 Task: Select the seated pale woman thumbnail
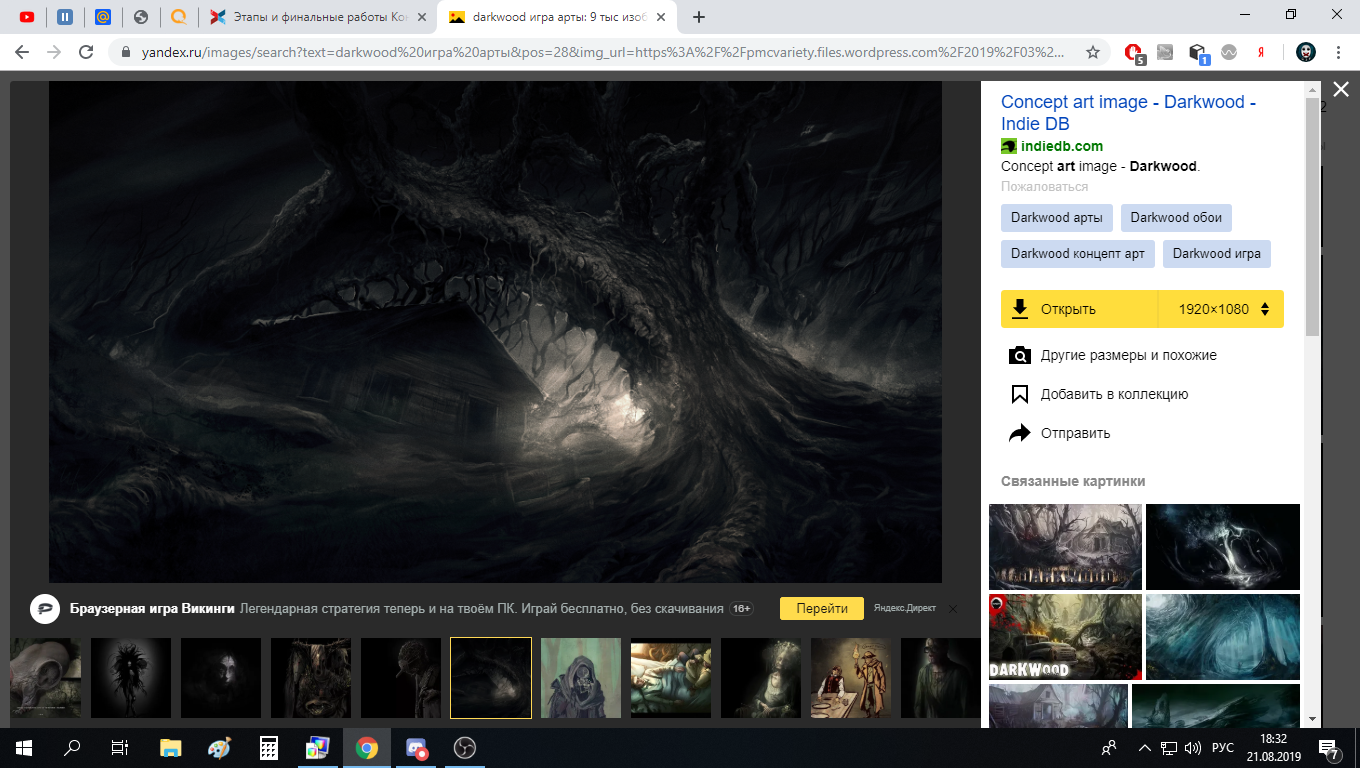[x=761, y=678]
